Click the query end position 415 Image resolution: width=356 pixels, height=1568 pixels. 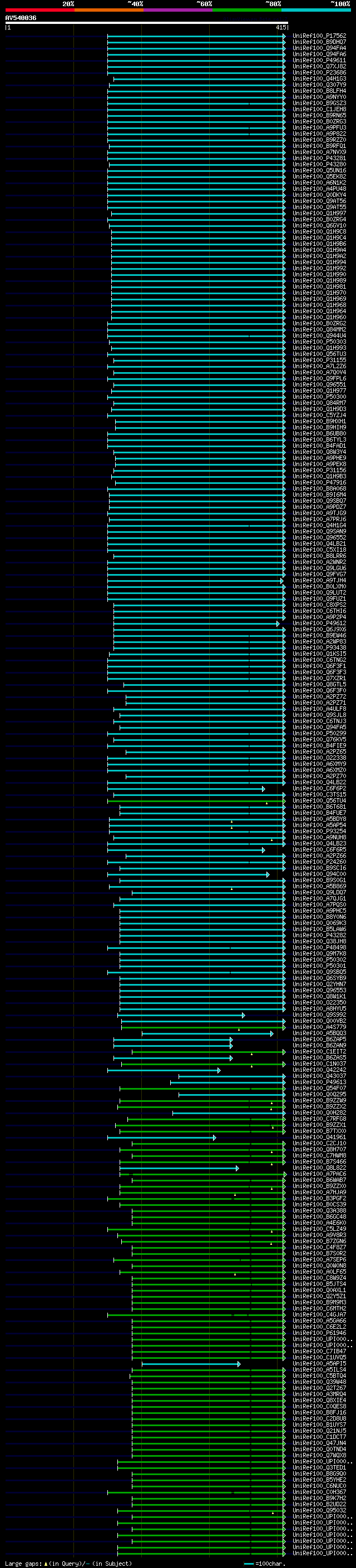click(x=281, y=27)
